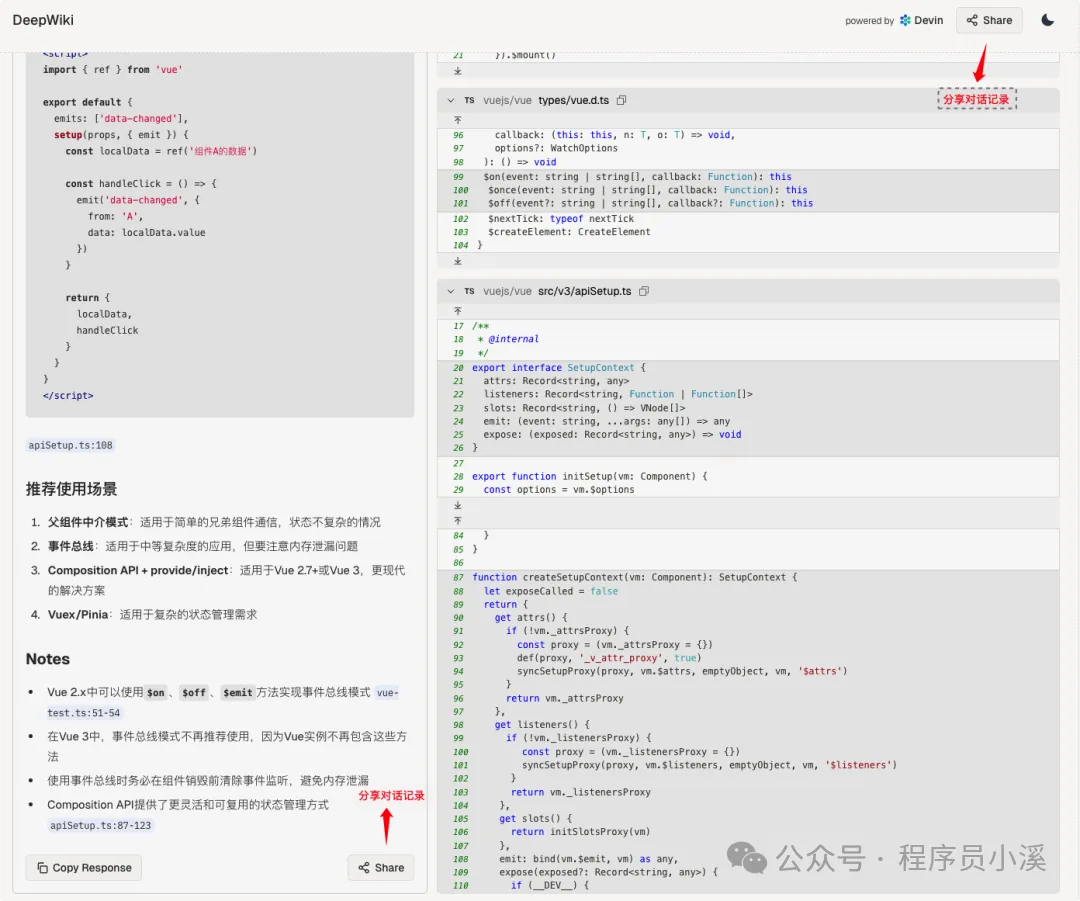The height and width of the screenshot is (901, 1080).
Task: Click line 108 'emit: bind(vm.$emit, vm) as any'
Action: tap(588, 859)
